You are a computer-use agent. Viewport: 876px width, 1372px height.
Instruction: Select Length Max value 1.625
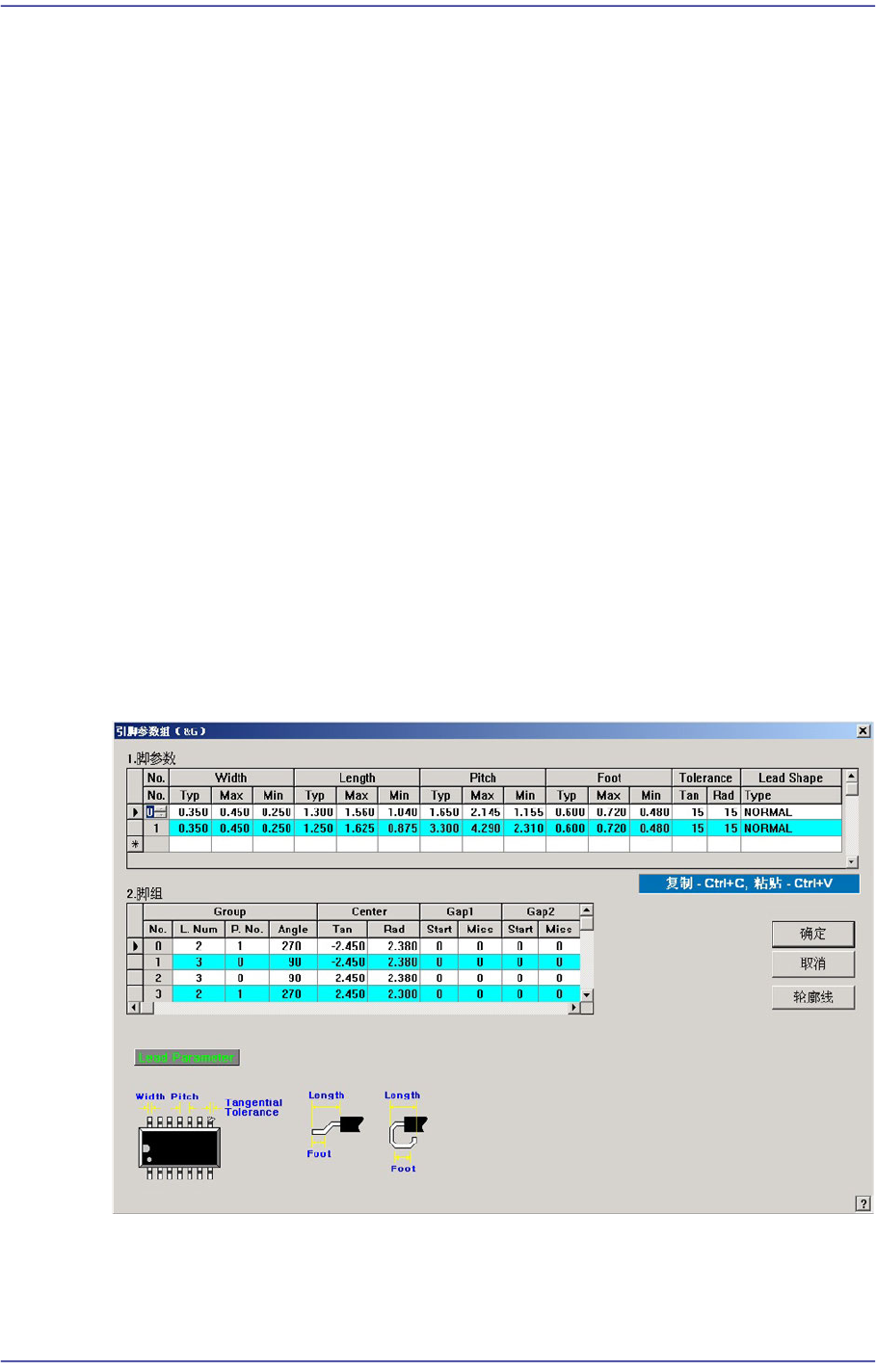pos(357,828)
